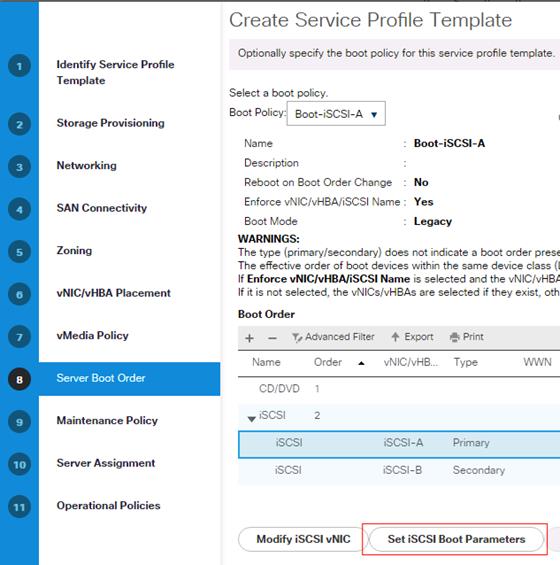This screenshot has width=560, height=565.
Task: Open vNIC/vHBA Placement step
Action: [114, 293]
